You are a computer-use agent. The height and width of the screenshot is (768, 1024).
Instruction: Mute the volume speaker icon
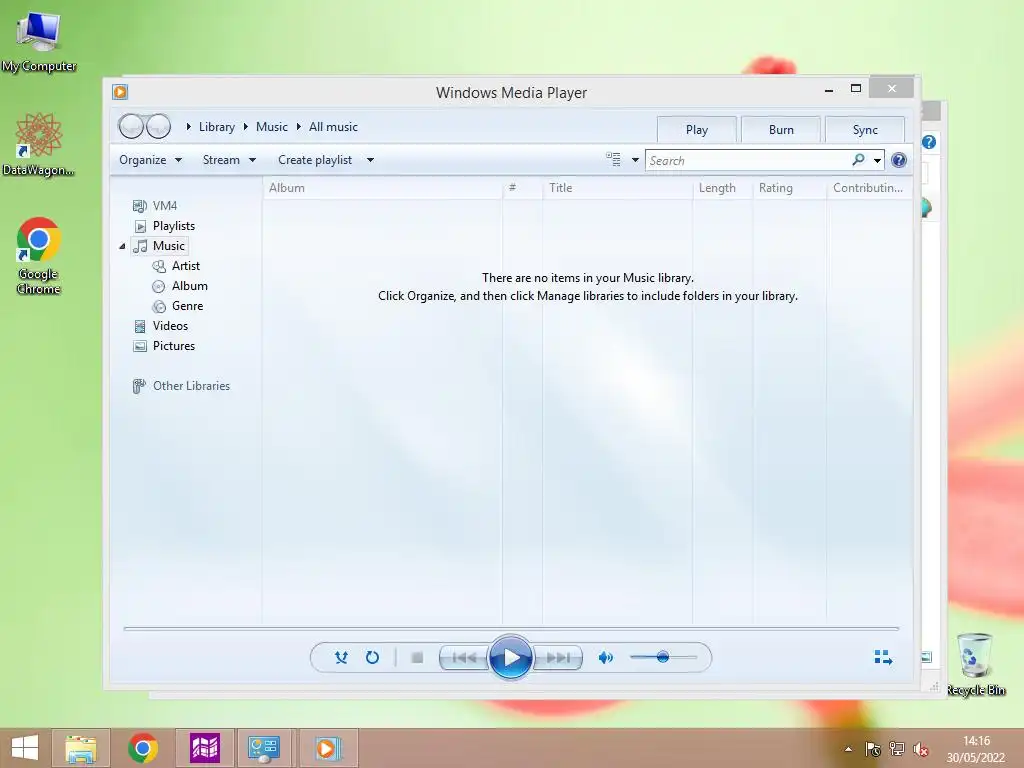pyautogui.click(x=605, y=657)
